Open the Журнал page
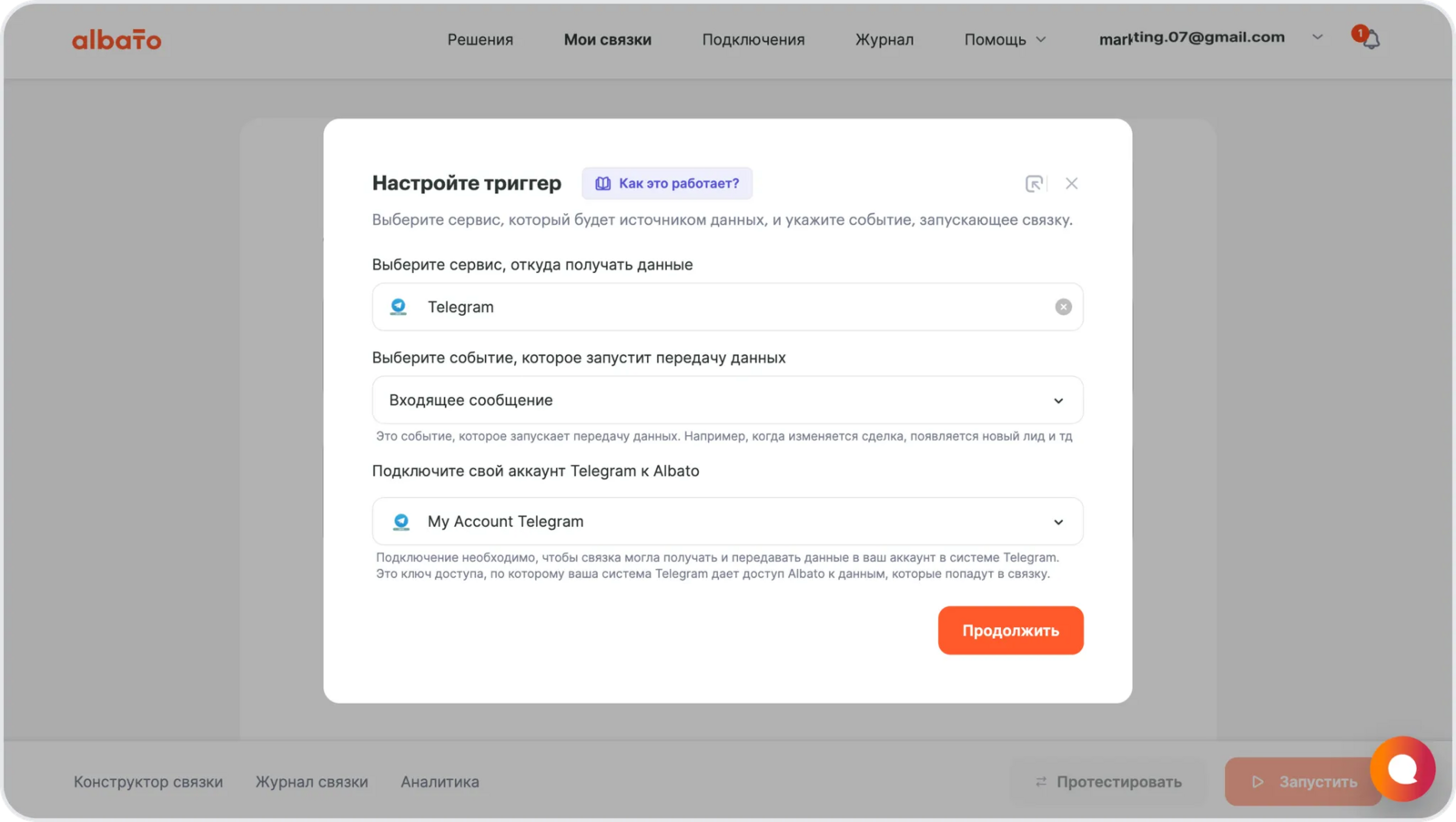The image size is (1456, 822). (x=884, y=40)
